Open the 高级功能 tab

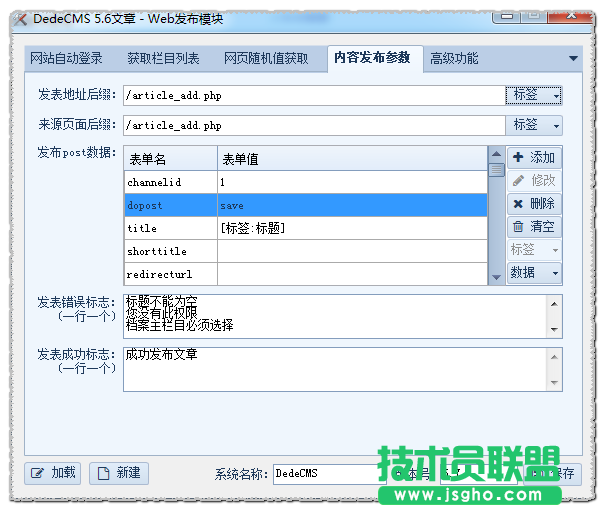(x=454, y=59)
